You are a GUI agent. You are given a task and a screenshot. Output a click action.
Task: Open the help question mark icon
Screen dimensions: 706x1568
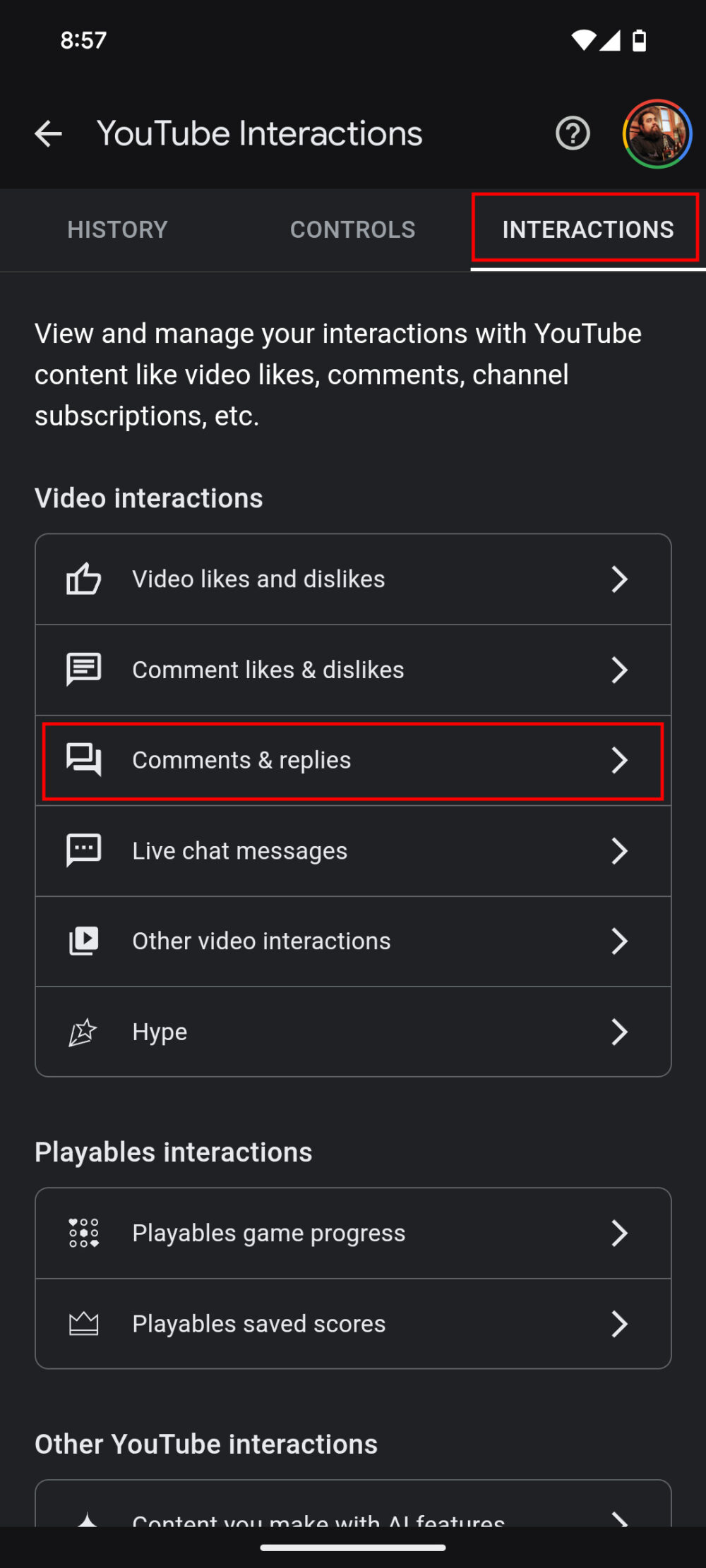click(573, 133)
